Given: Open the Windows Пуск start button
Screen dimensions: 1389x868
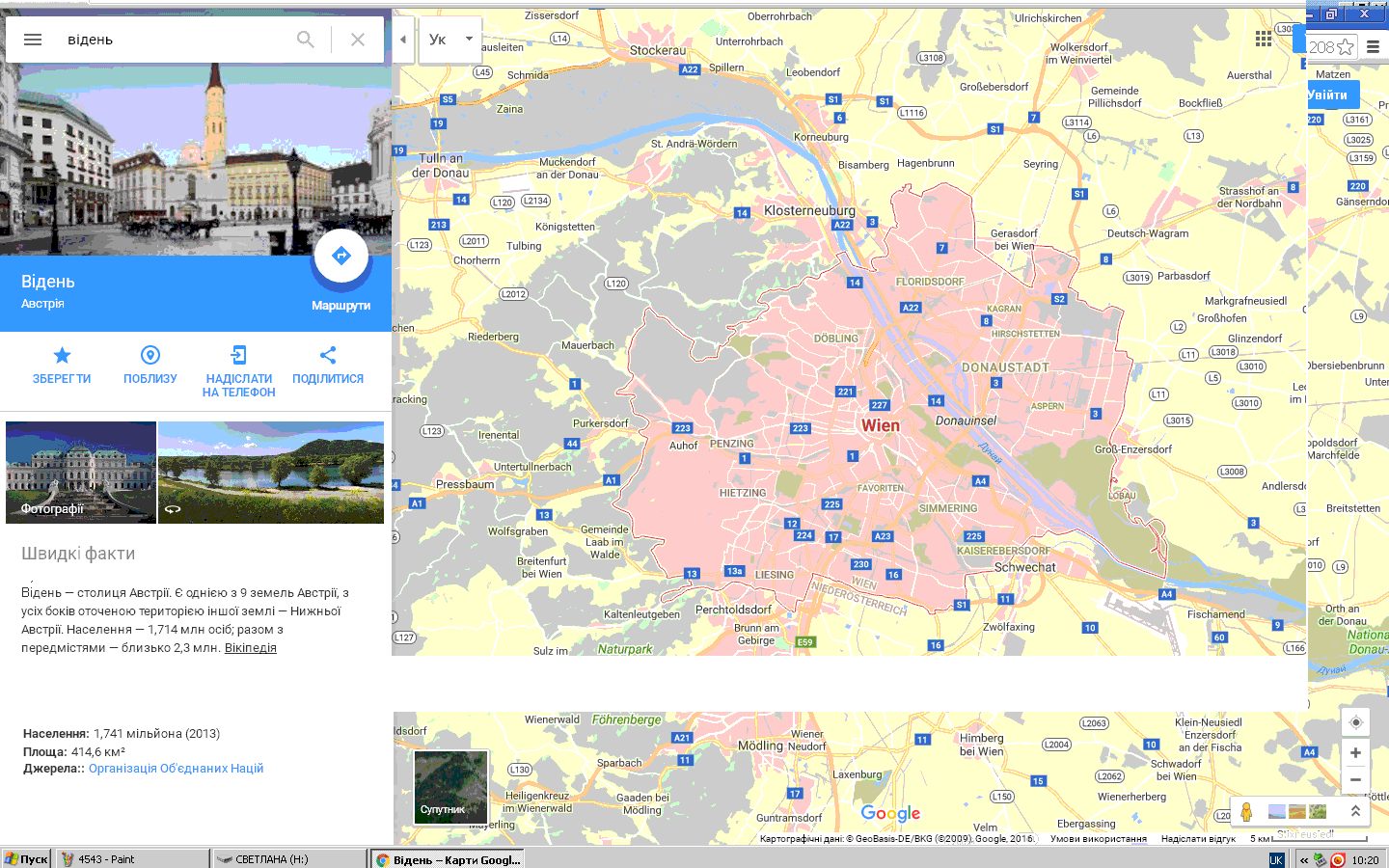Looking at the screenshot, I should (x=26, y=858).
